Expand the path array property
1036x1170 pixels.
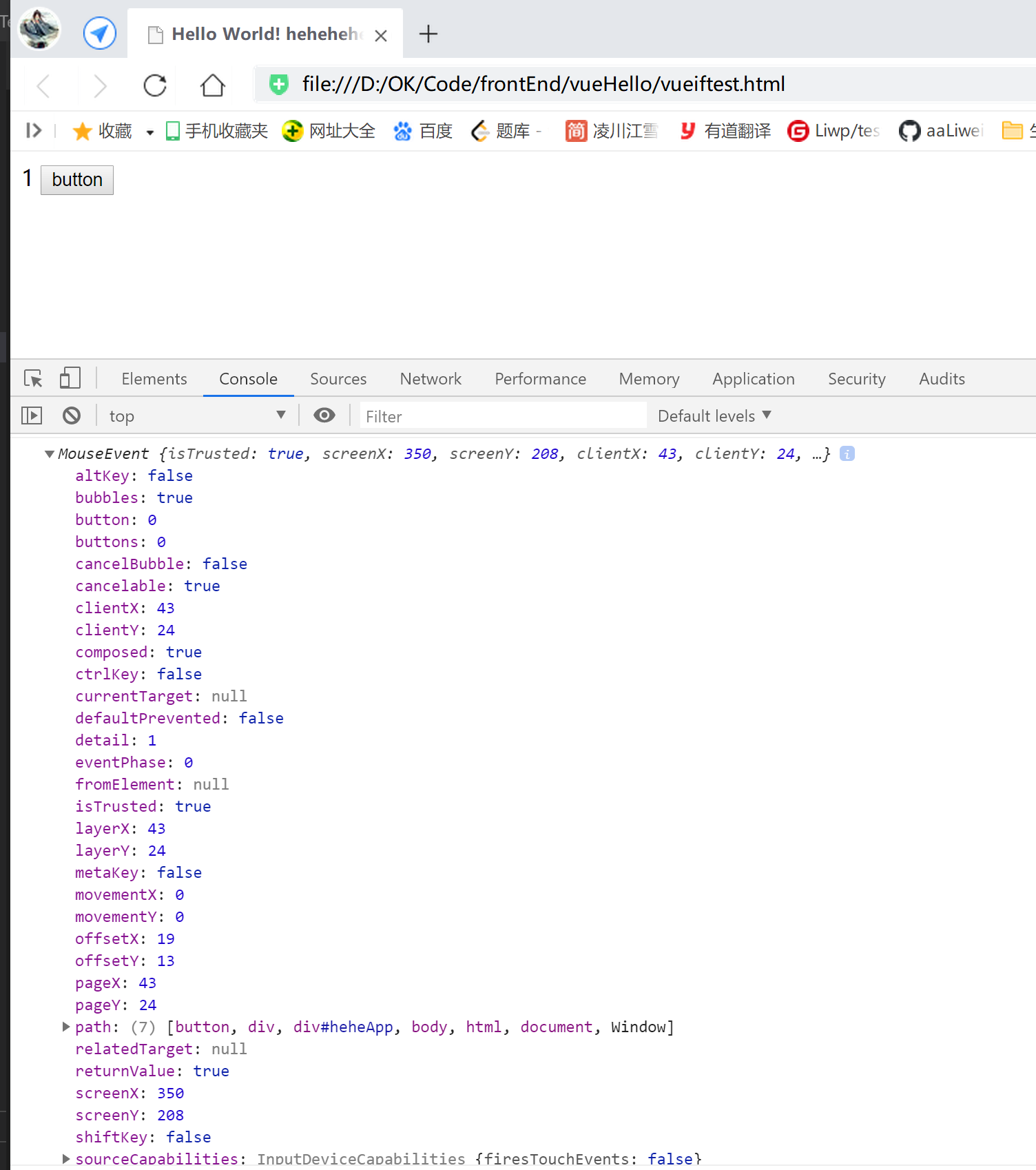[66, 1027]
